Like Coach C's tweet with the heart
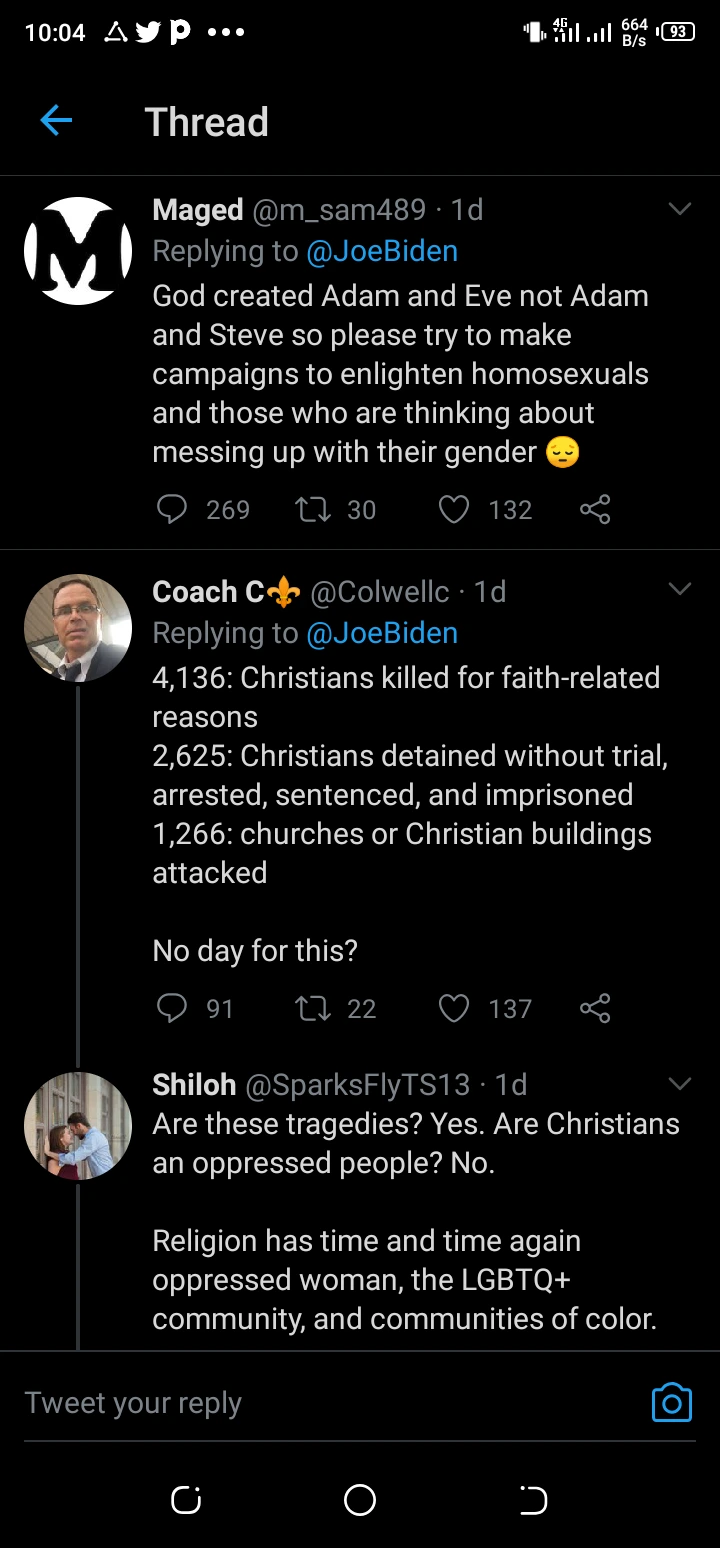Screen dimensions: 720x1548 tap(454, 1008)
